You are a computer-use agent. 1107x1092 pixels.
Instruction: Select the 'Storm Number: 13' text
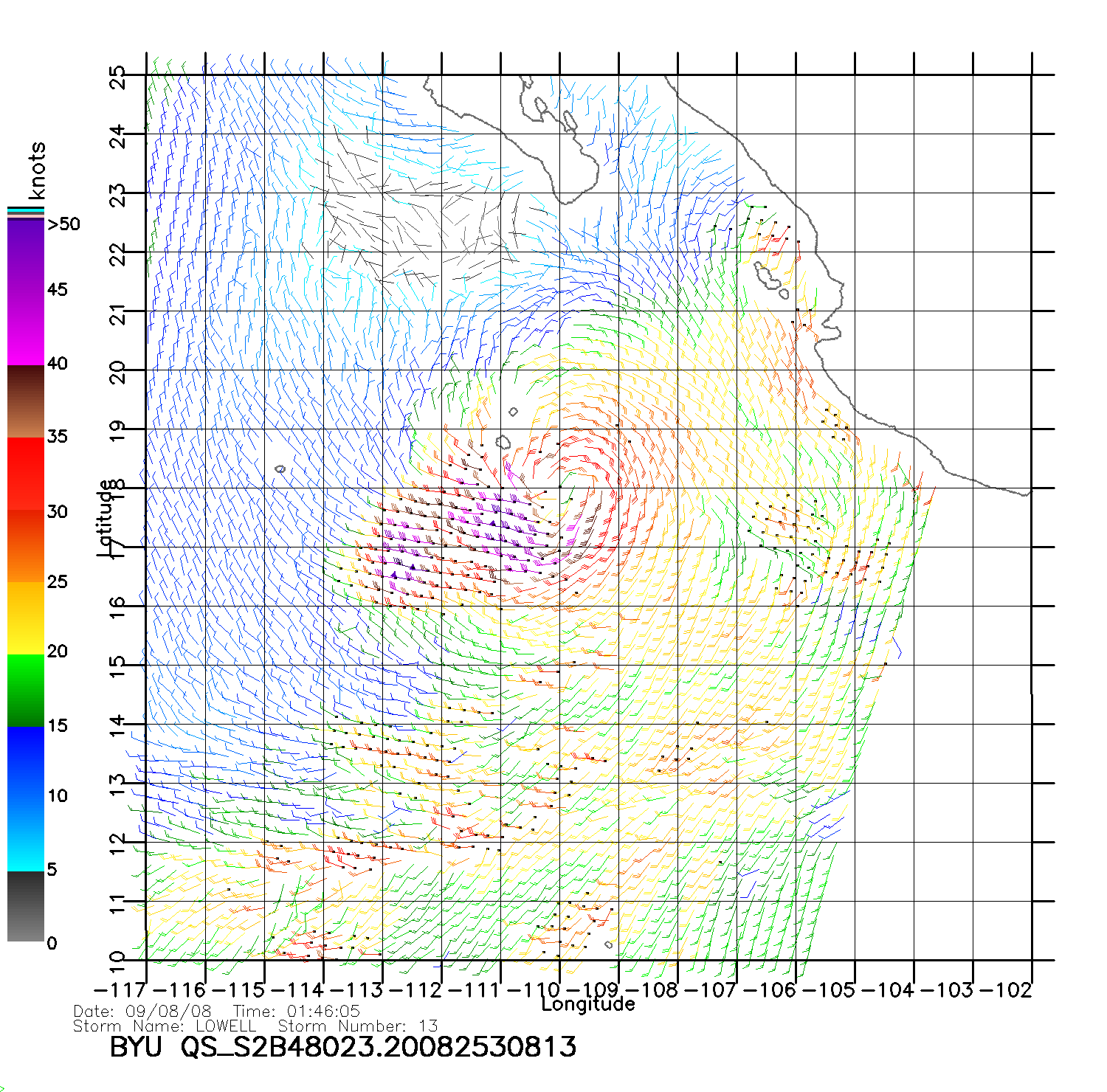[x=358, y=1026]
